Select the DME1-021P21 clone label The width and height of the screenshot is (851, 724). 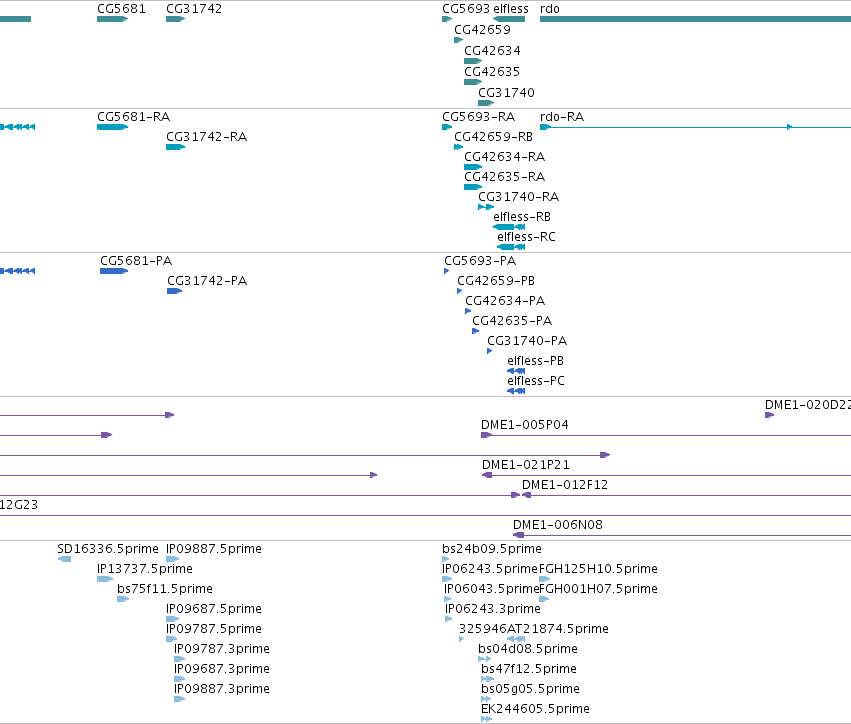click(525, 466)
